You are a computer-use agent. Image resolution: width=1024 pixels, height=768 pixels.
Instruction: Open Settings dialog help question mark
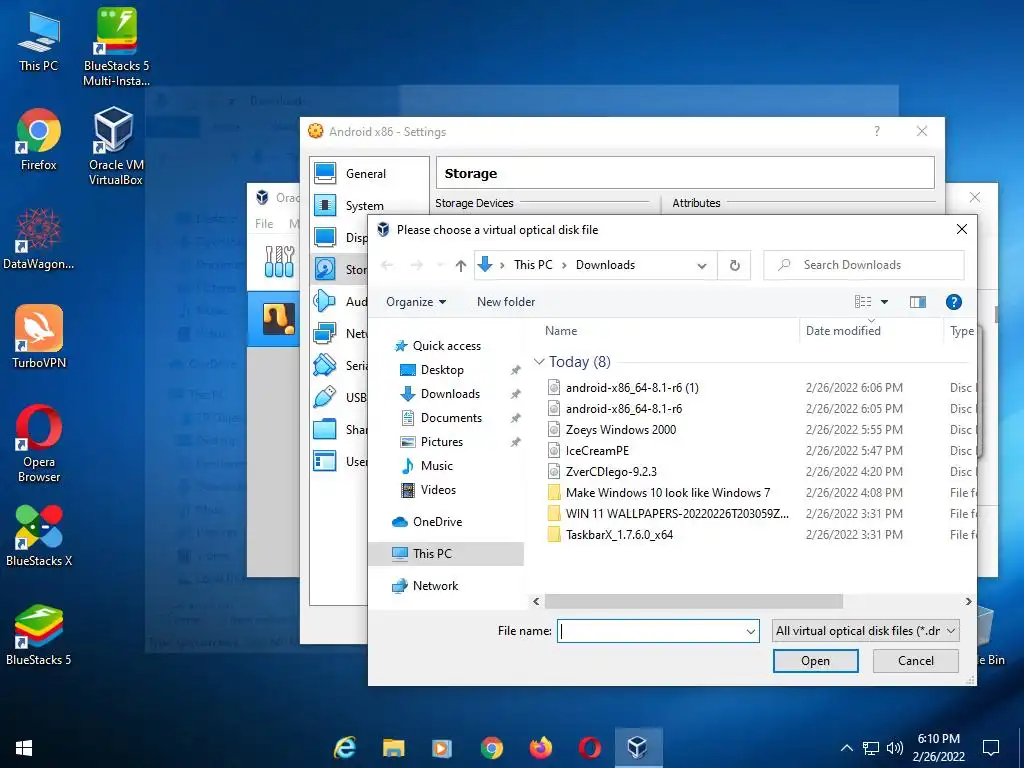(x=877, y=131)
